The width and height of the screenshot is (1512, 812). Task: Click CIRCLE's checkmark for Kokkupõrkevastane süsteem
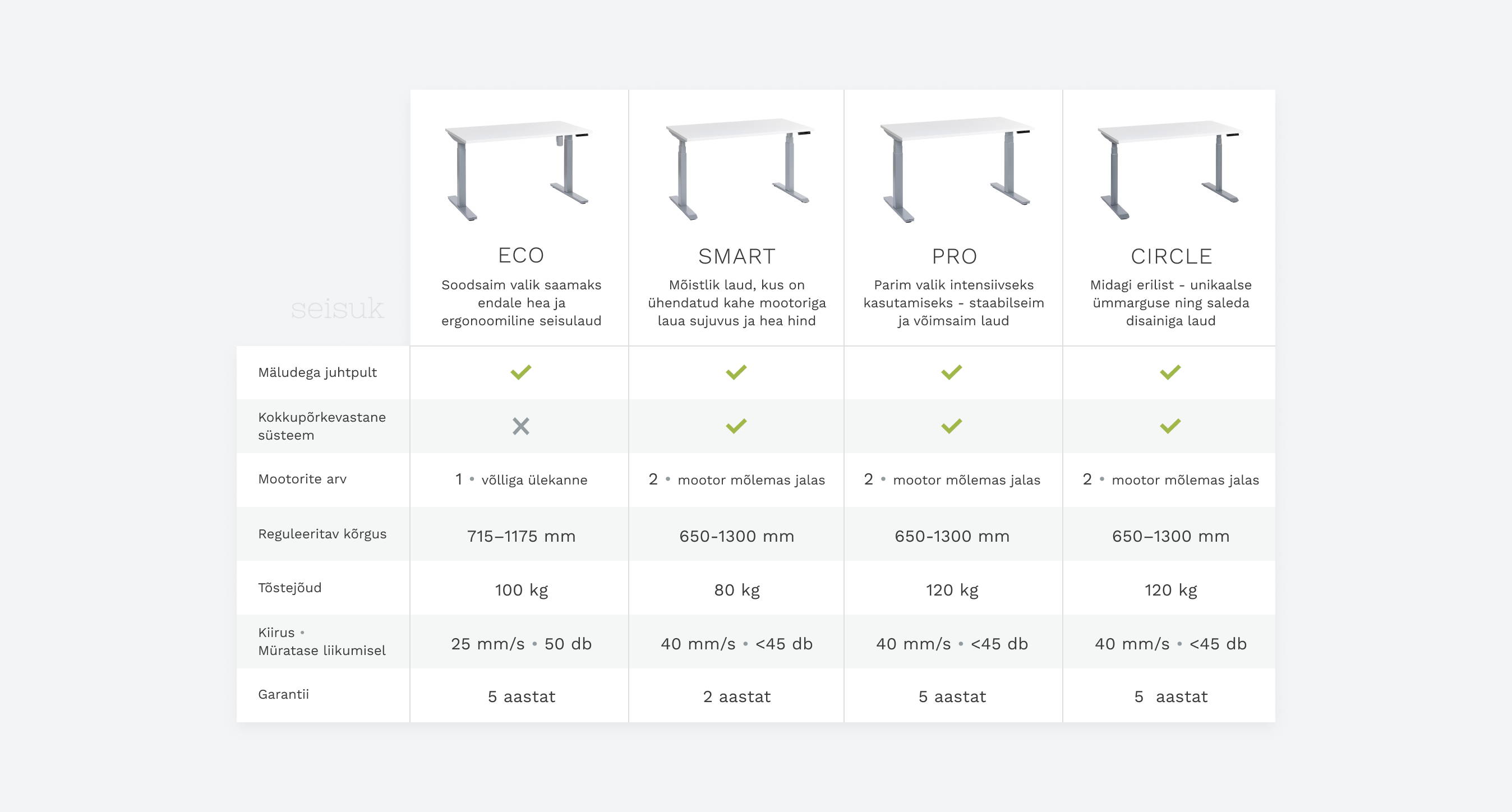click(x=1170, y=426)
